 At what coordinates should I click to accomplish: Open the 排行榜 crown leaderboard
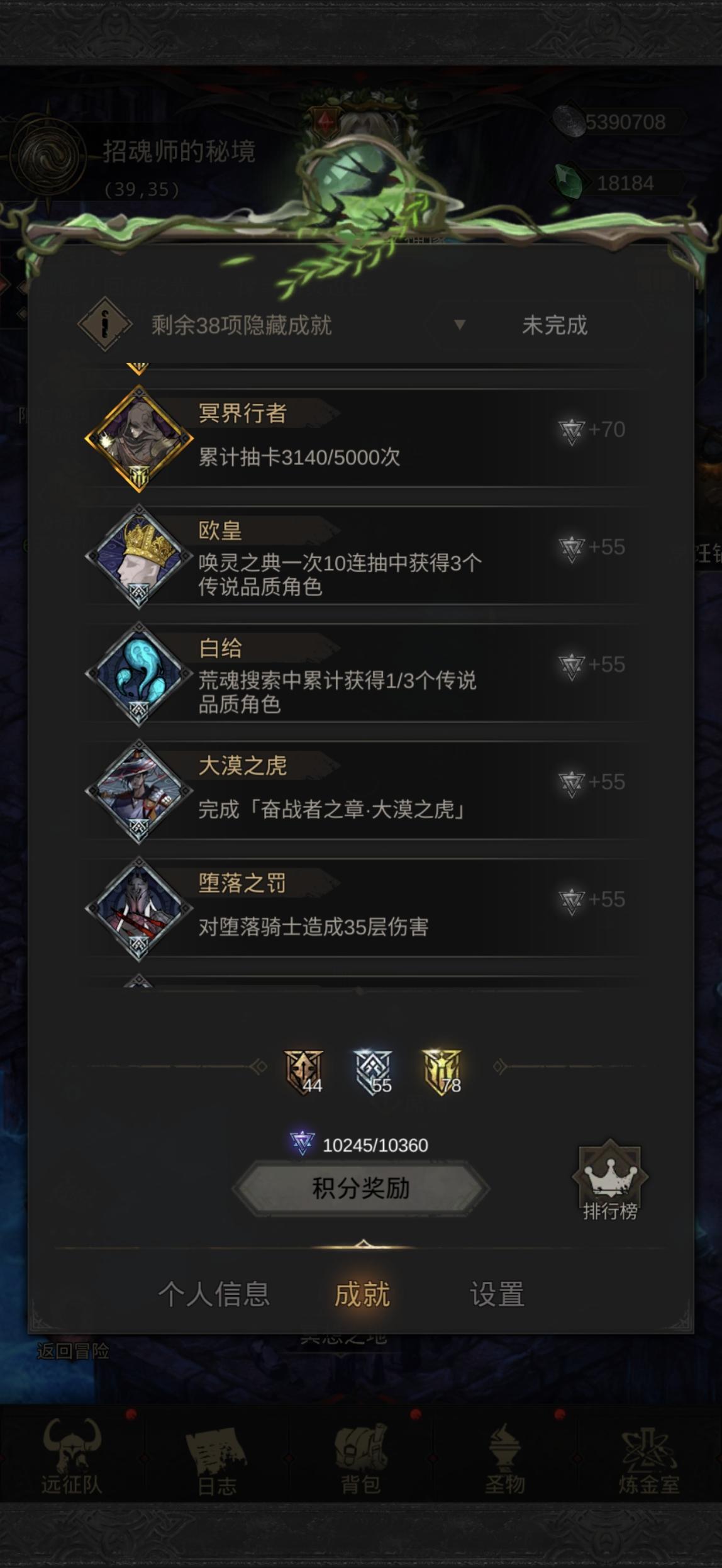click(609, 1181)
